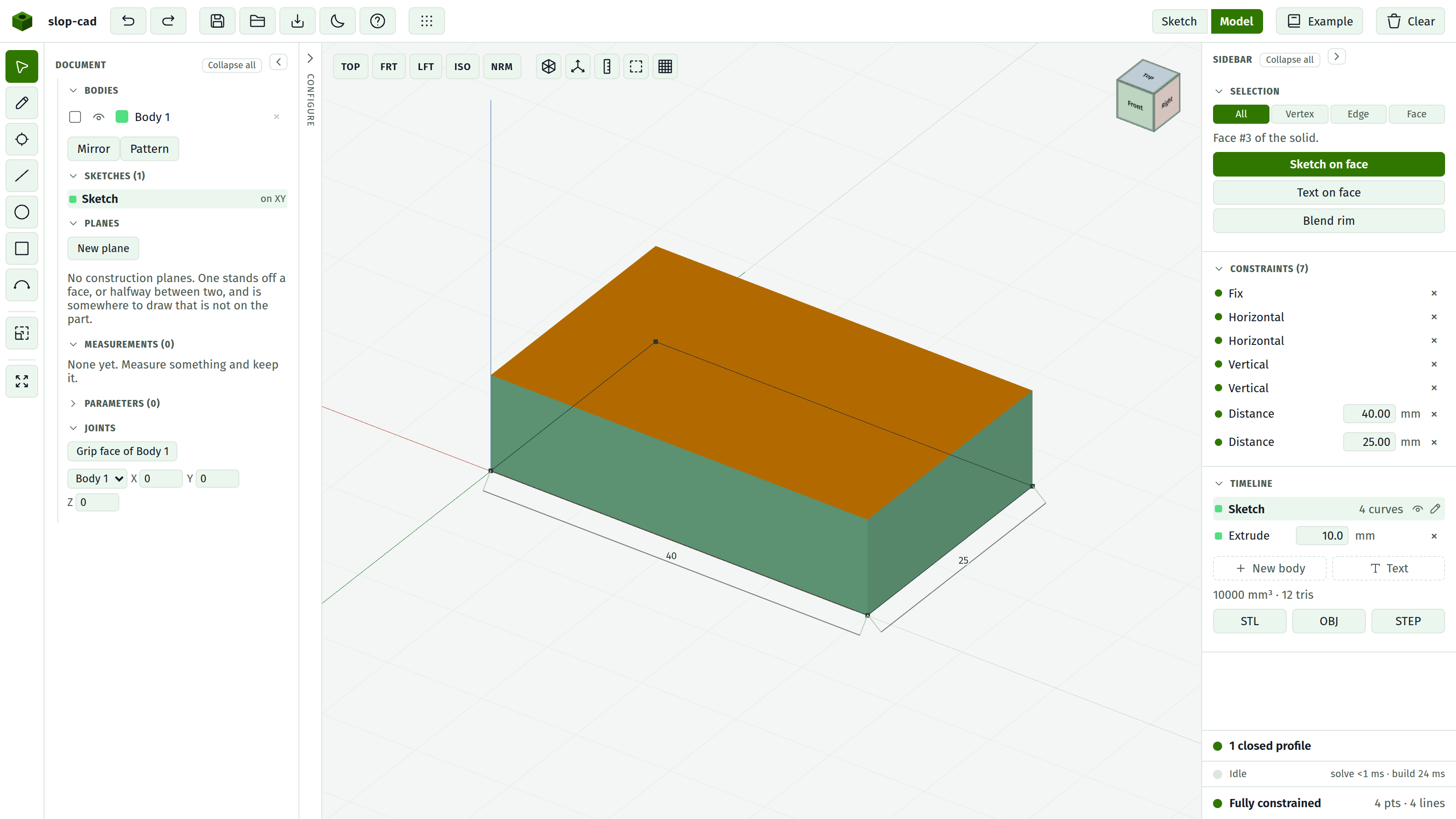Switch to FRT front view
Screen dimensions: 1456x819
(x=389, y=67)
